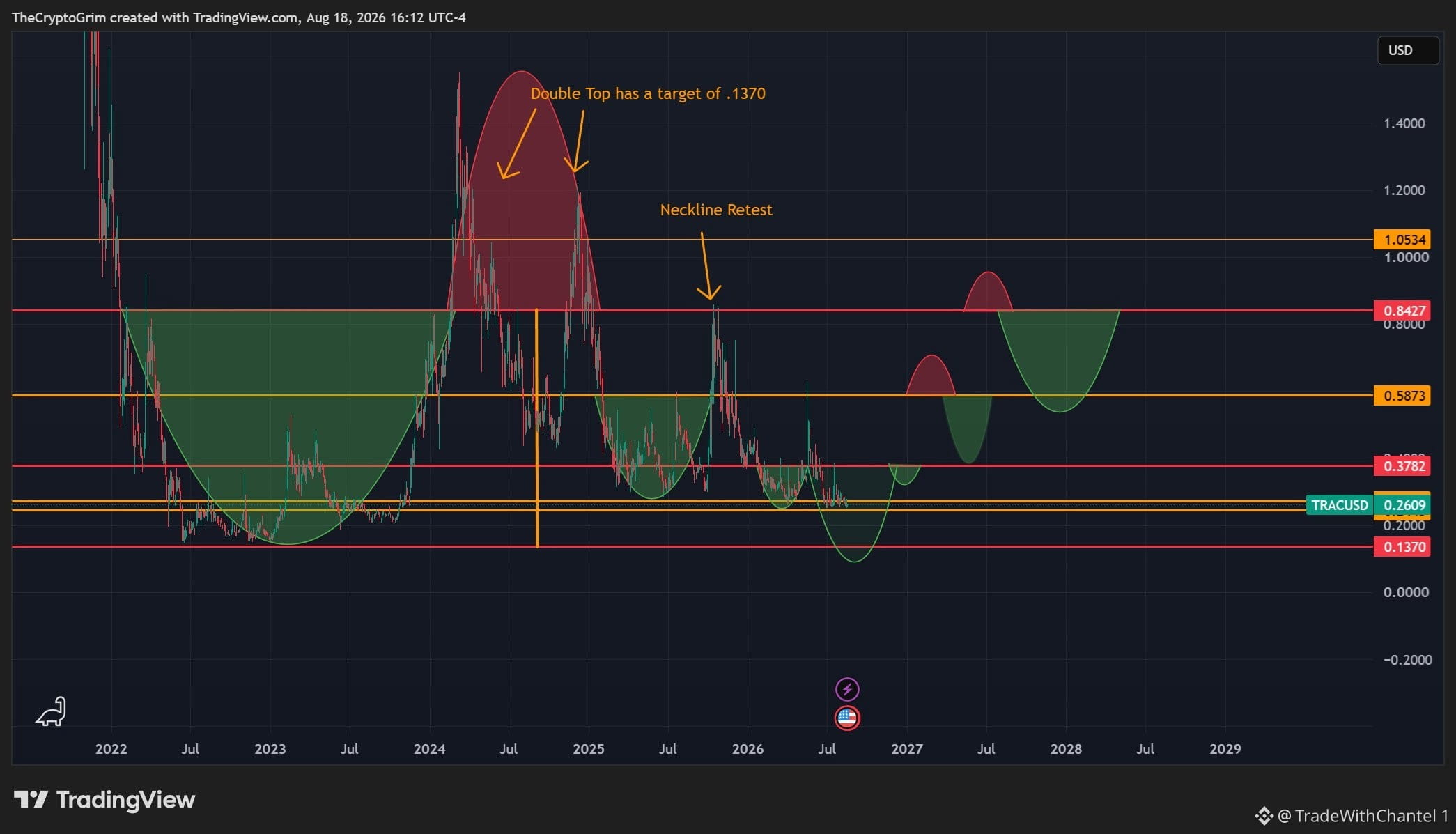This screenshot has height=834, width=1456.
Task: Select 2023 on the time axis
Action: point(270,749)
